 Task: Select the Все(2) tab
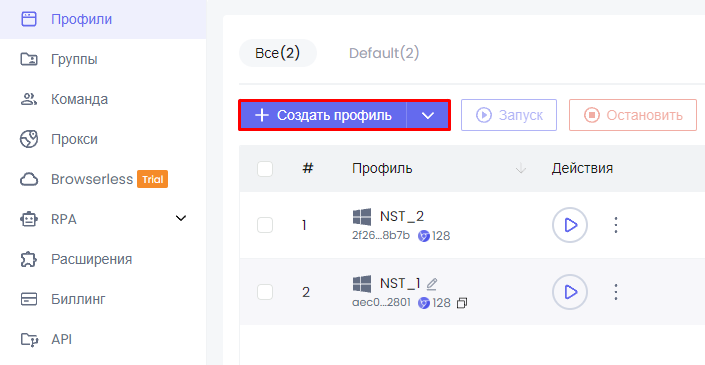pos(278,53)
